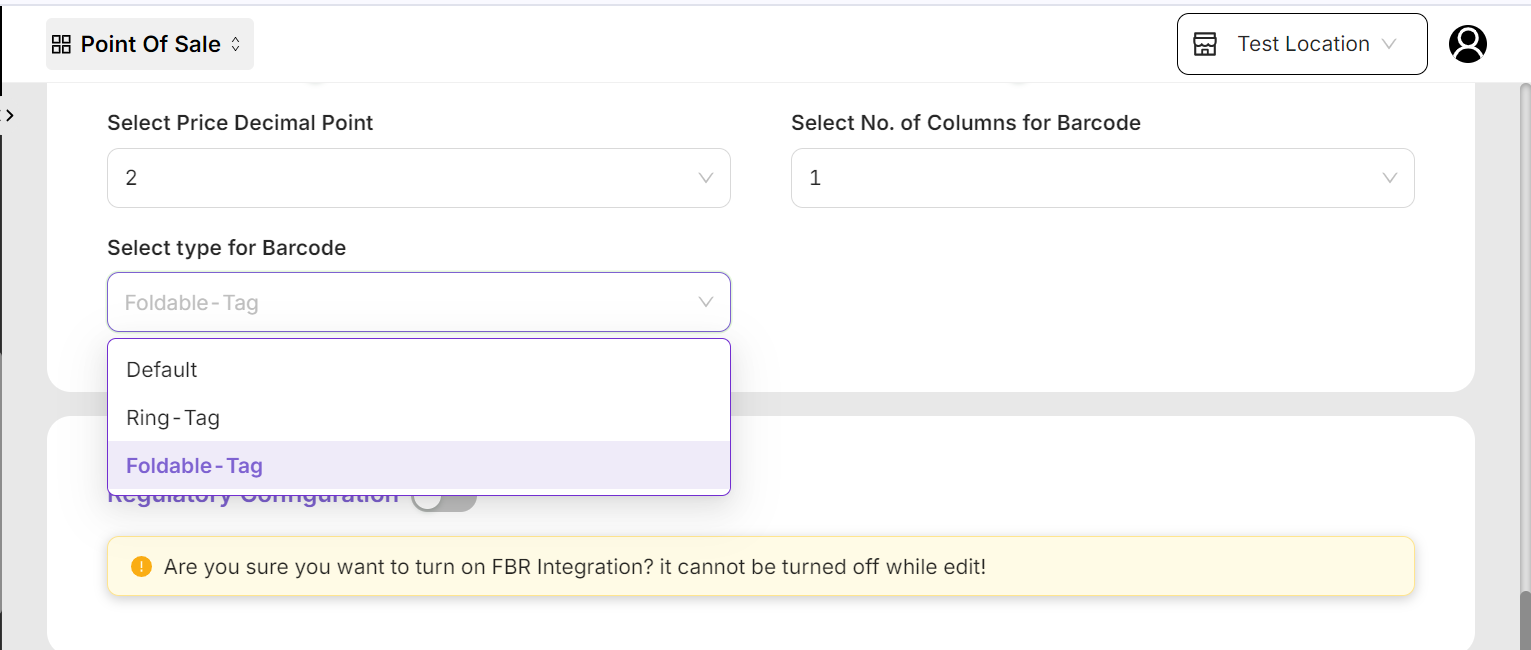1531x650 pixels.
Task: Click the Point Of Sale module button
Action: tap(150, 44)
